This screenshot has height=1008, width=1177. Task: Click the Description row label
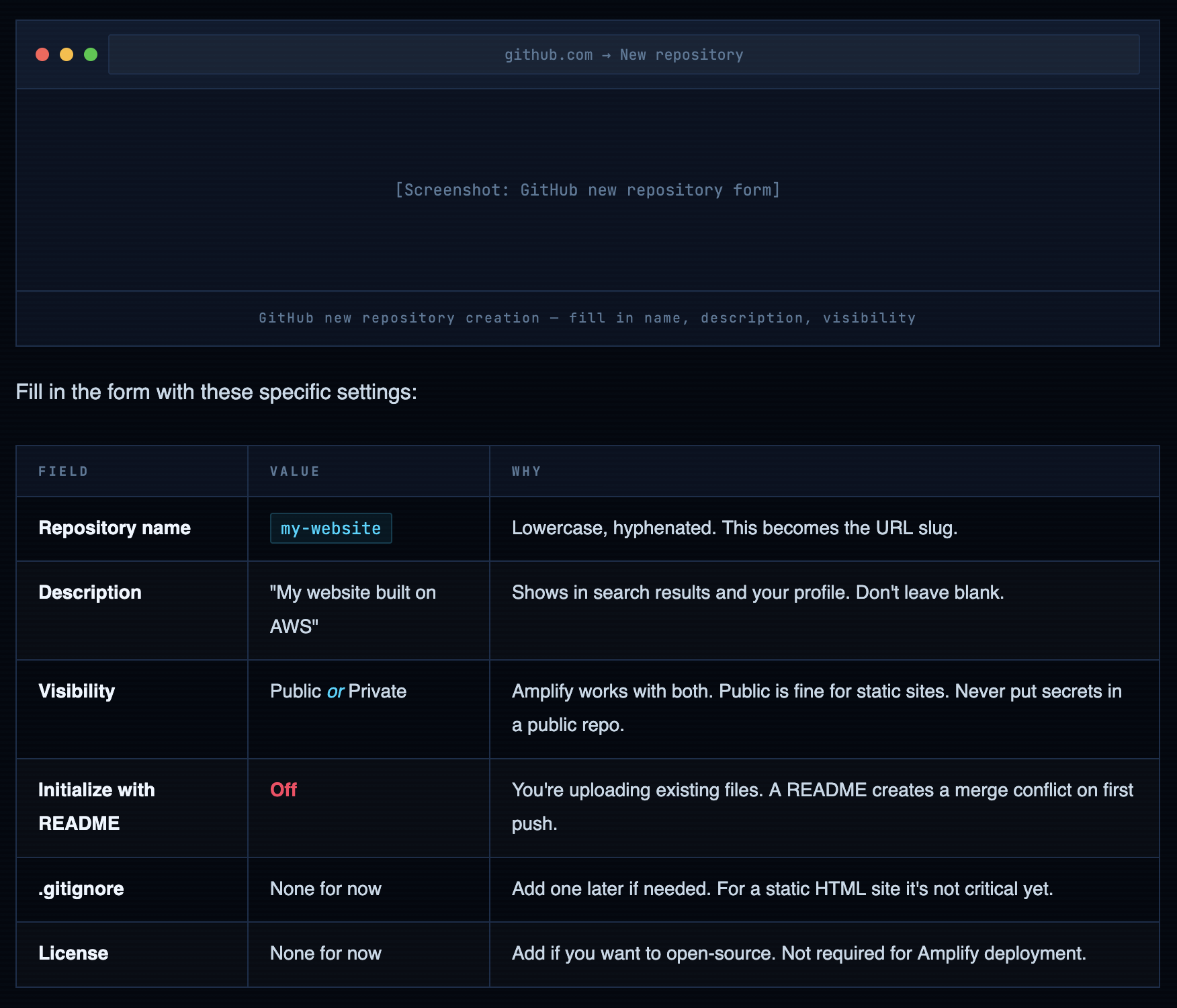[90, 593]
